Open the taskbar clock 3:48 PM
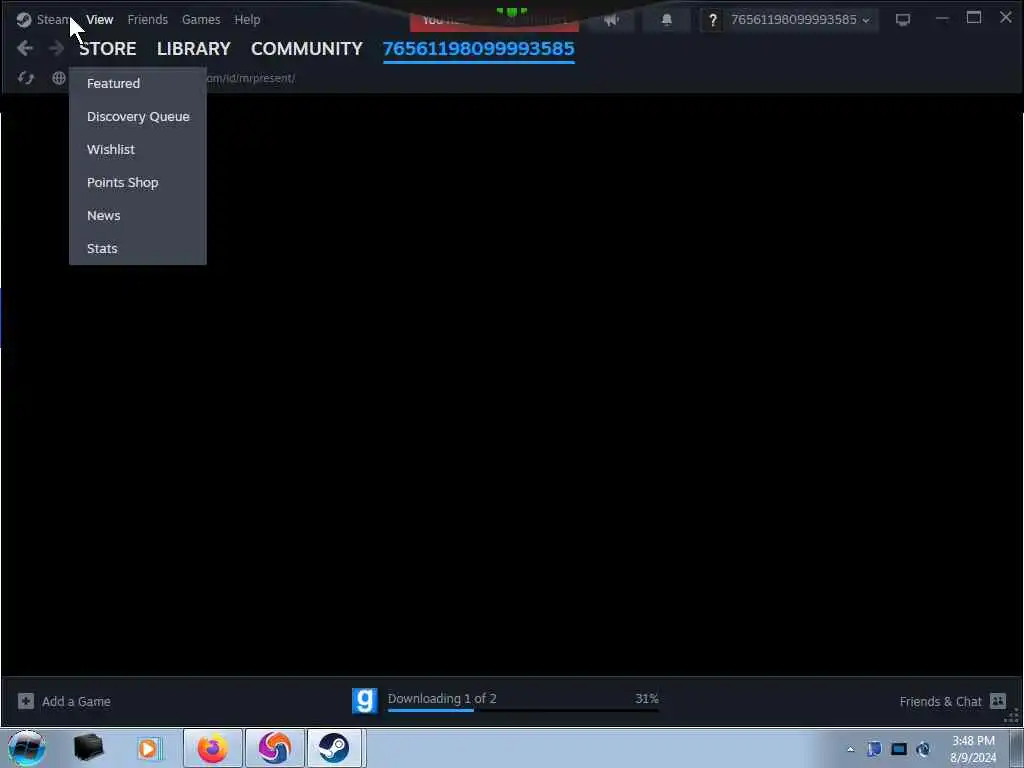1024x768 pixels. click(x=973, y=749)
